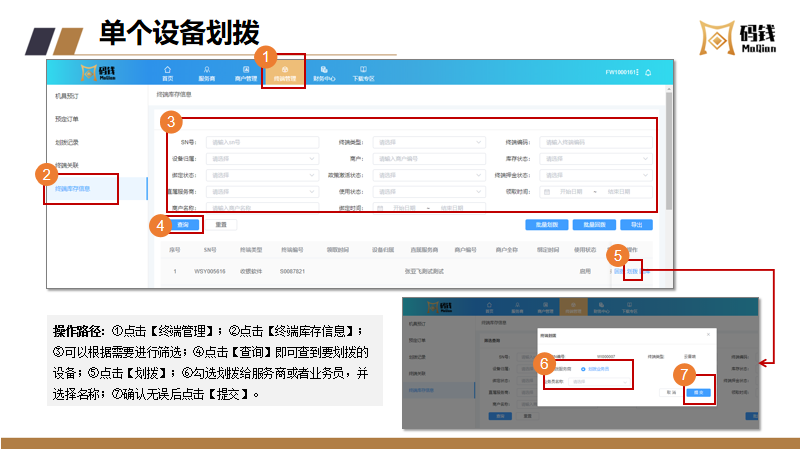This screenshot has width=800, height=450.
Task: Open the 服务商 nav icon
Action: coord(206,72)
